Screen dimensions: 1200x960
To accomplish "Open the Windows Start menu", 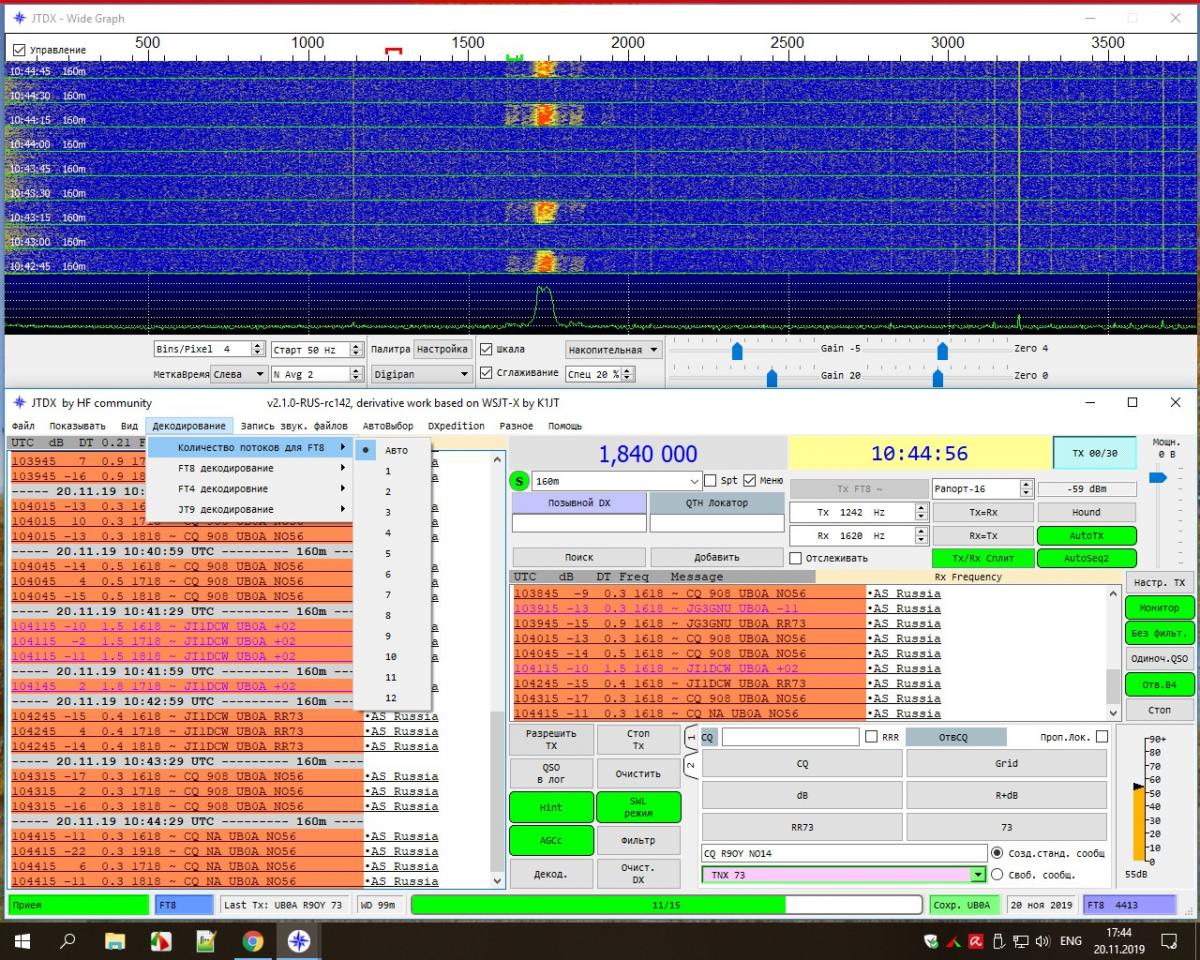I will pos(22,941).
